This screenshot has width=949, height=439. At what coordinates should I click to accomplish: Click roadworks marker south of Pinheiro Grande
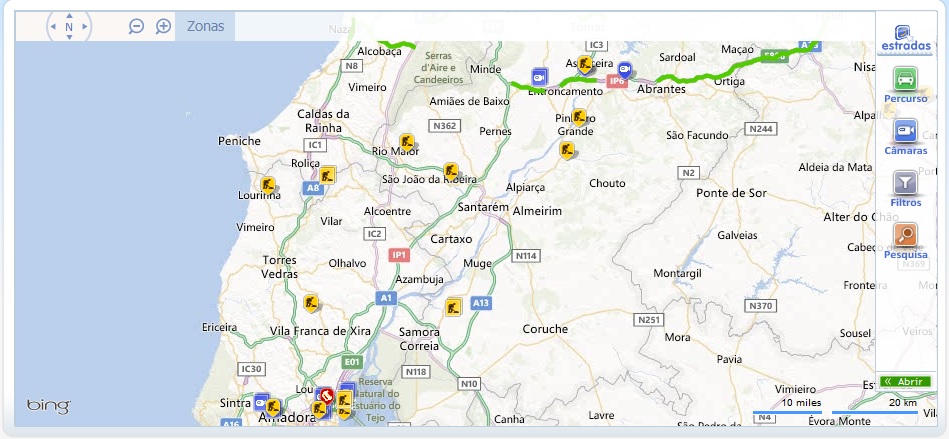coord(567,150)
